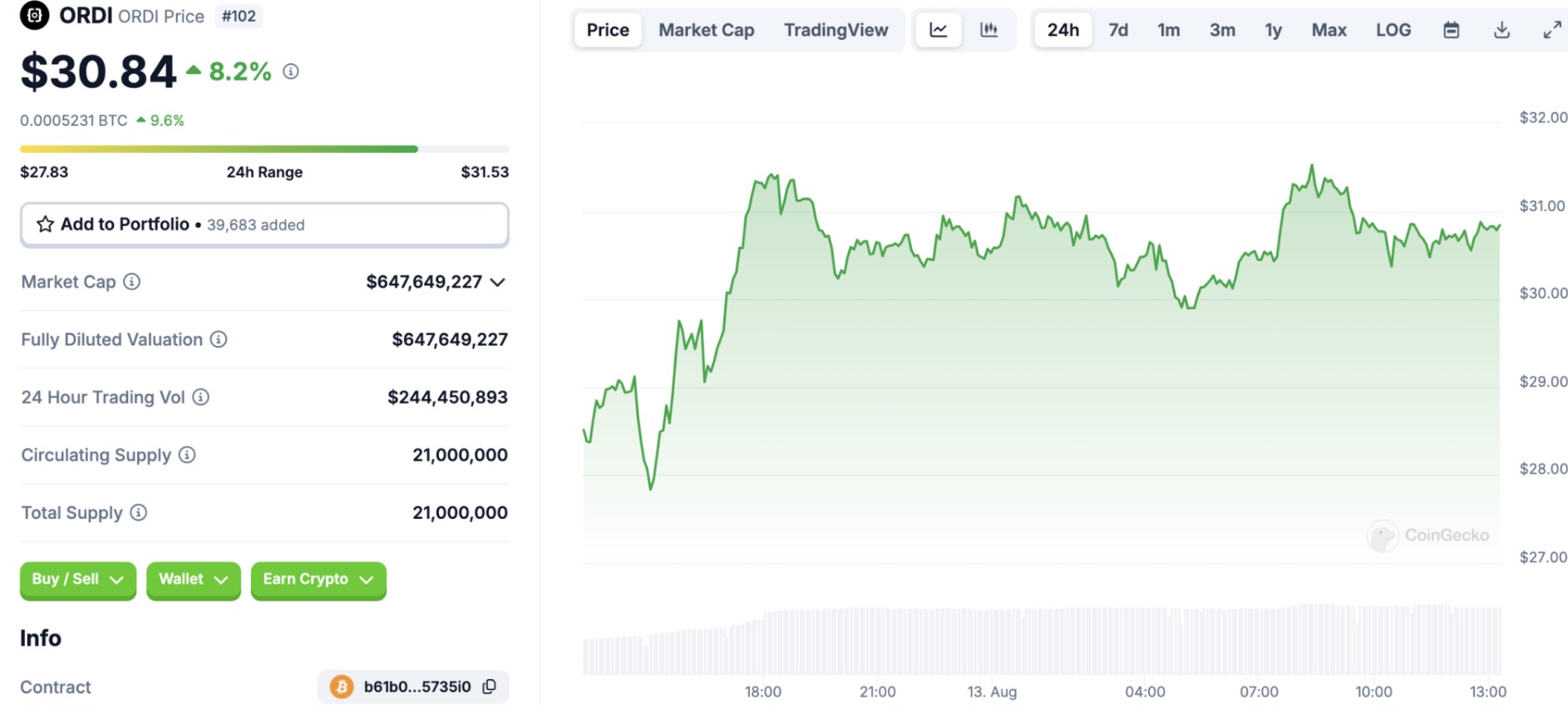Click the 9.6% BTC change text
The height and width of the screenshot is (705, 1568).
click(167, 121)
